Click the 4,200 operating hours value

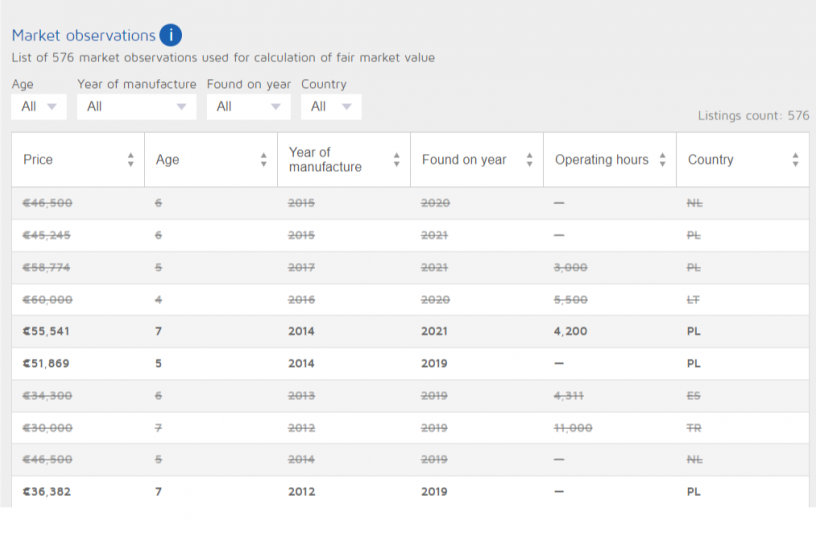coord(570,331)
